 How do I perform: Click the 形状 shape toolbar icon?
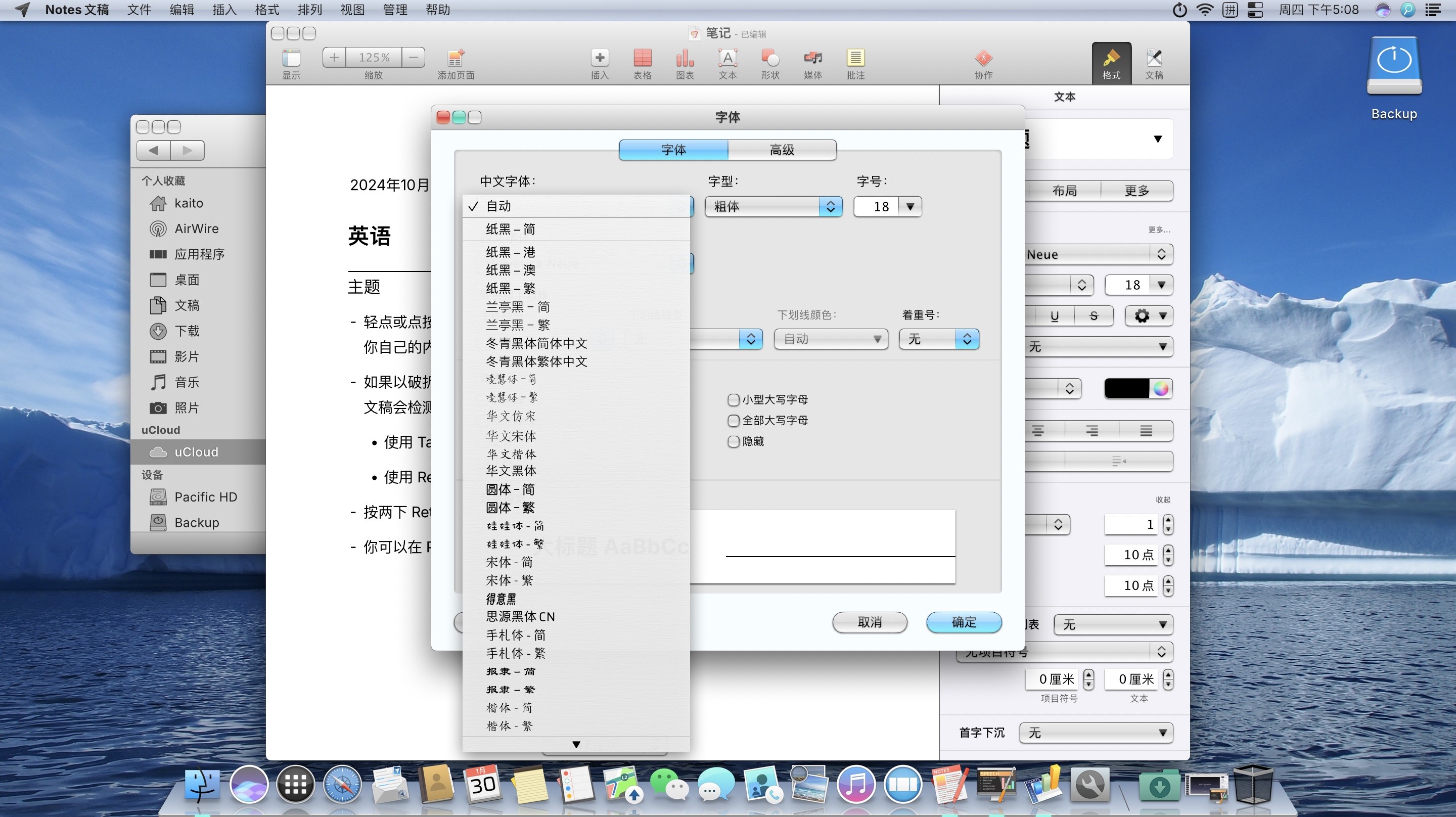point(770,58)
